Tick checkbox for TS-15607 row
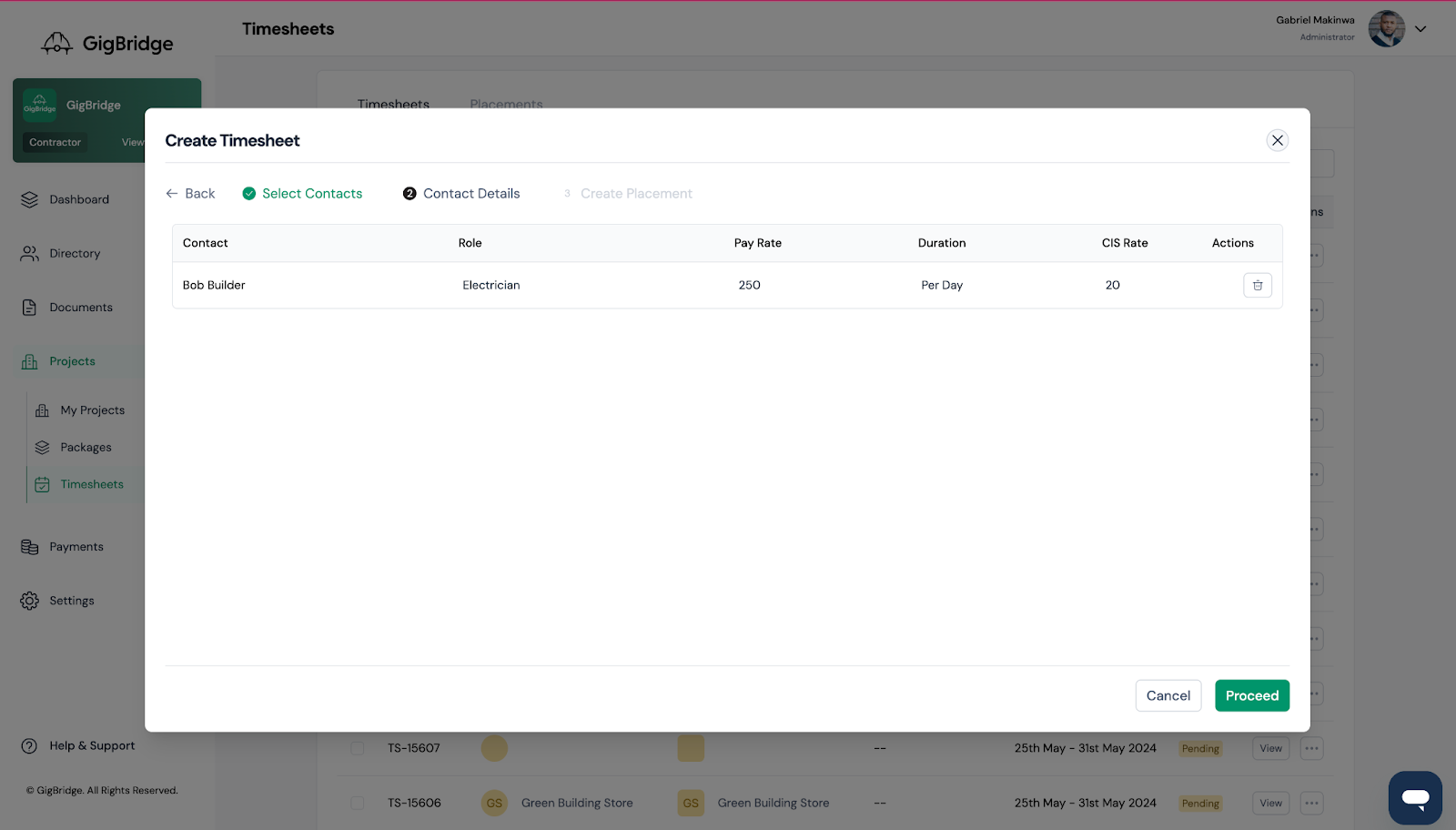Viewport: 1456px width, 830px height. [358, 748]
